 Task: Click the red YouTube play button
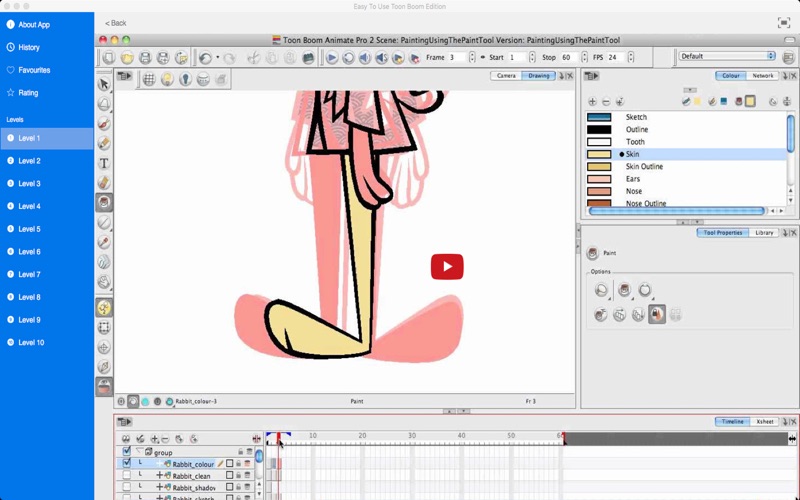point(447,266)
